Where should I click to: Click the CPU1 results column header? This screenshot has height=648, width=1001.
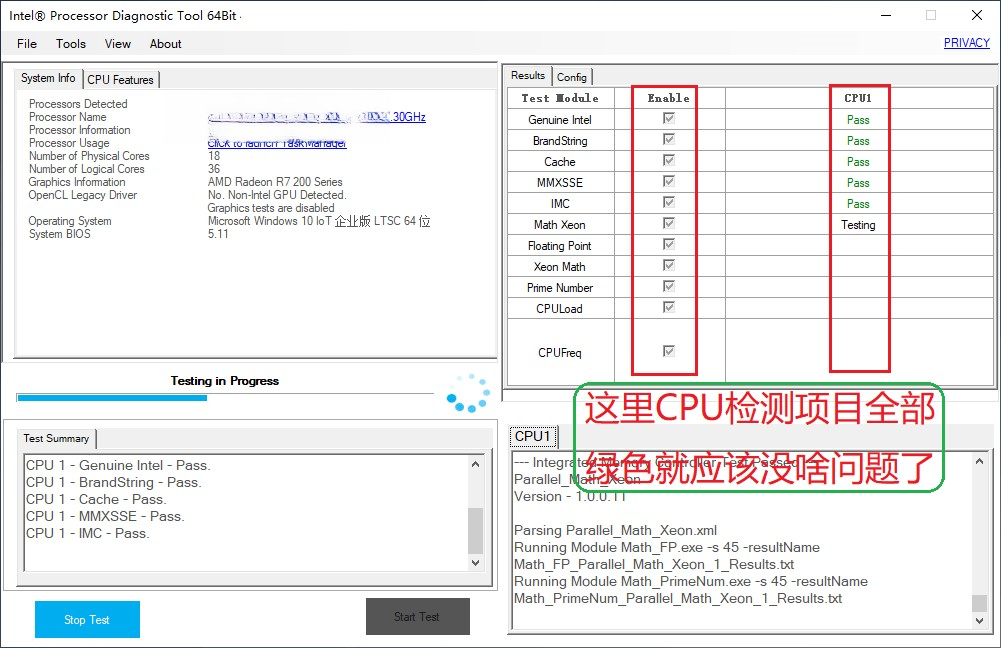point(858,98)
